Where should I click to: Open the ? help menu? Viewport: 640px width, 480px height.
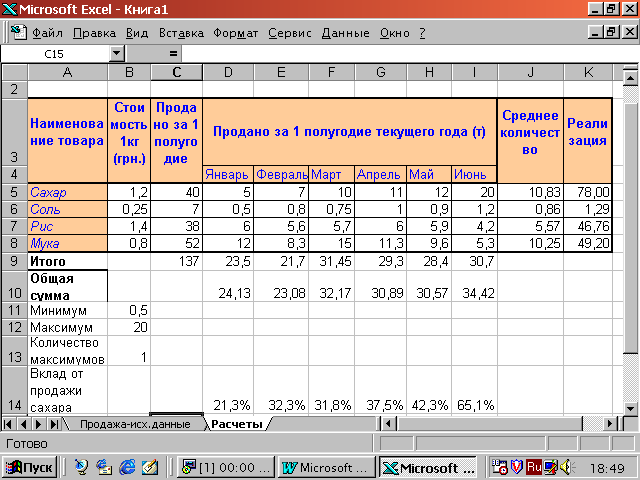(x=422, y=33)
